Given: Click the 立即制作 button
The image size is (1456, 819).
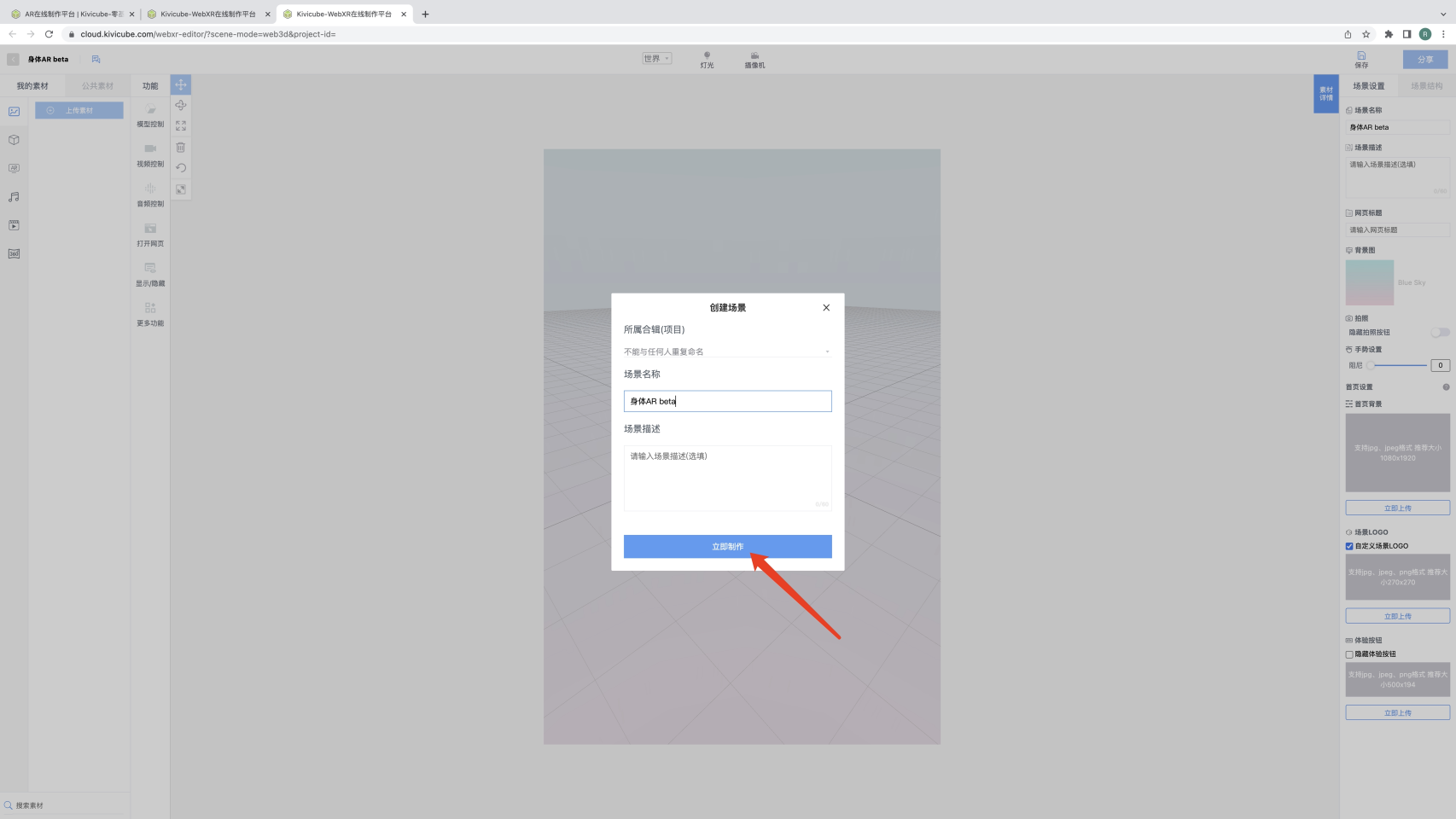Looking at the screenshot, I should (x=727, y=547).
